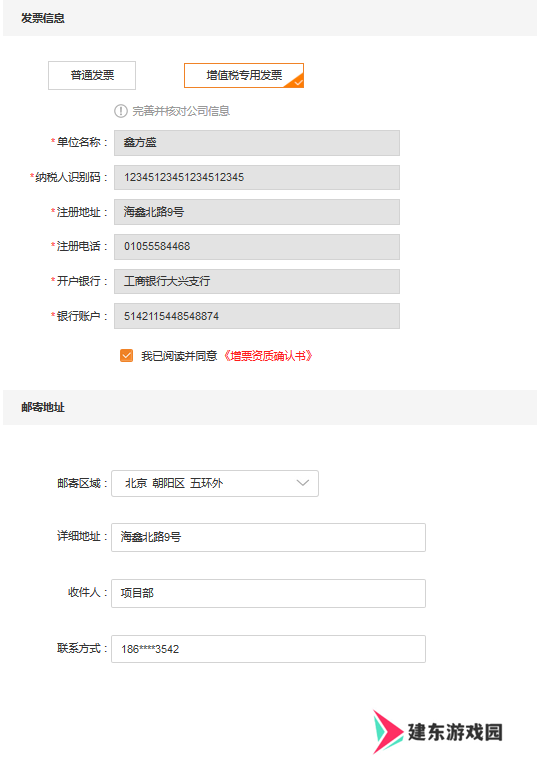Click the 注册电话 field showing 01055584468
This screenshot has width=537, height=757.
(x=257, y=247)
